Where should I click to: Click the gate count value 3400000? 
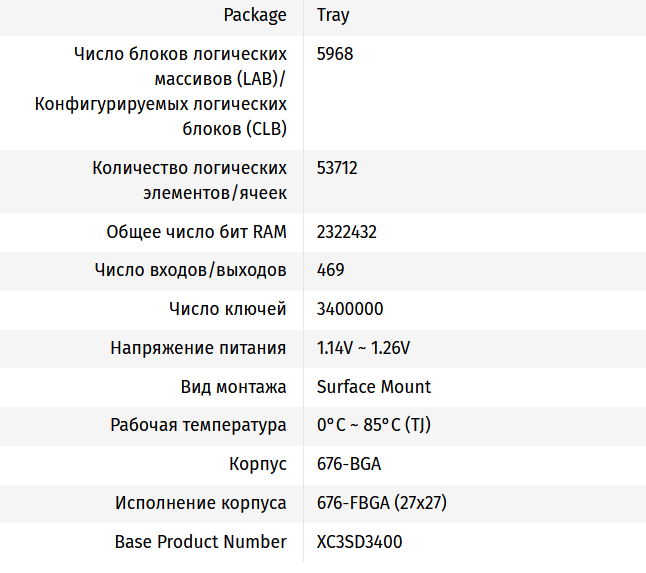pyautogui.click(x=349, y=309)
